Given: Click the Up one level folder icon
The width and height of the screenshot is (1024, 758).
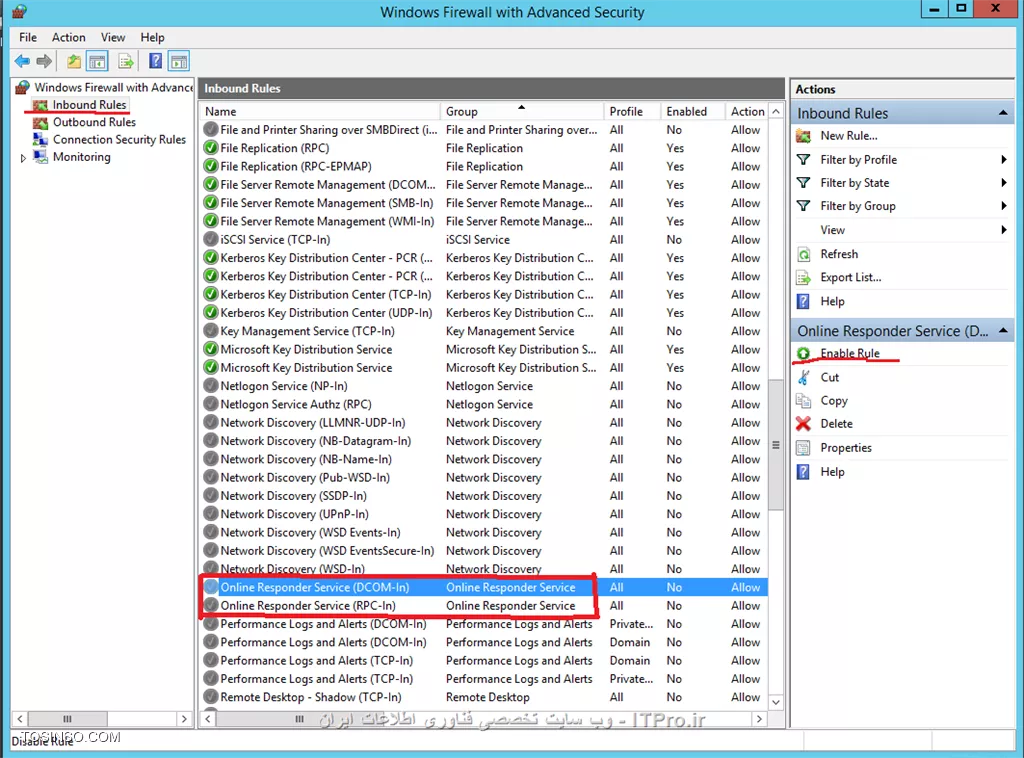Looking at the screenshot, I should [73, 61].
